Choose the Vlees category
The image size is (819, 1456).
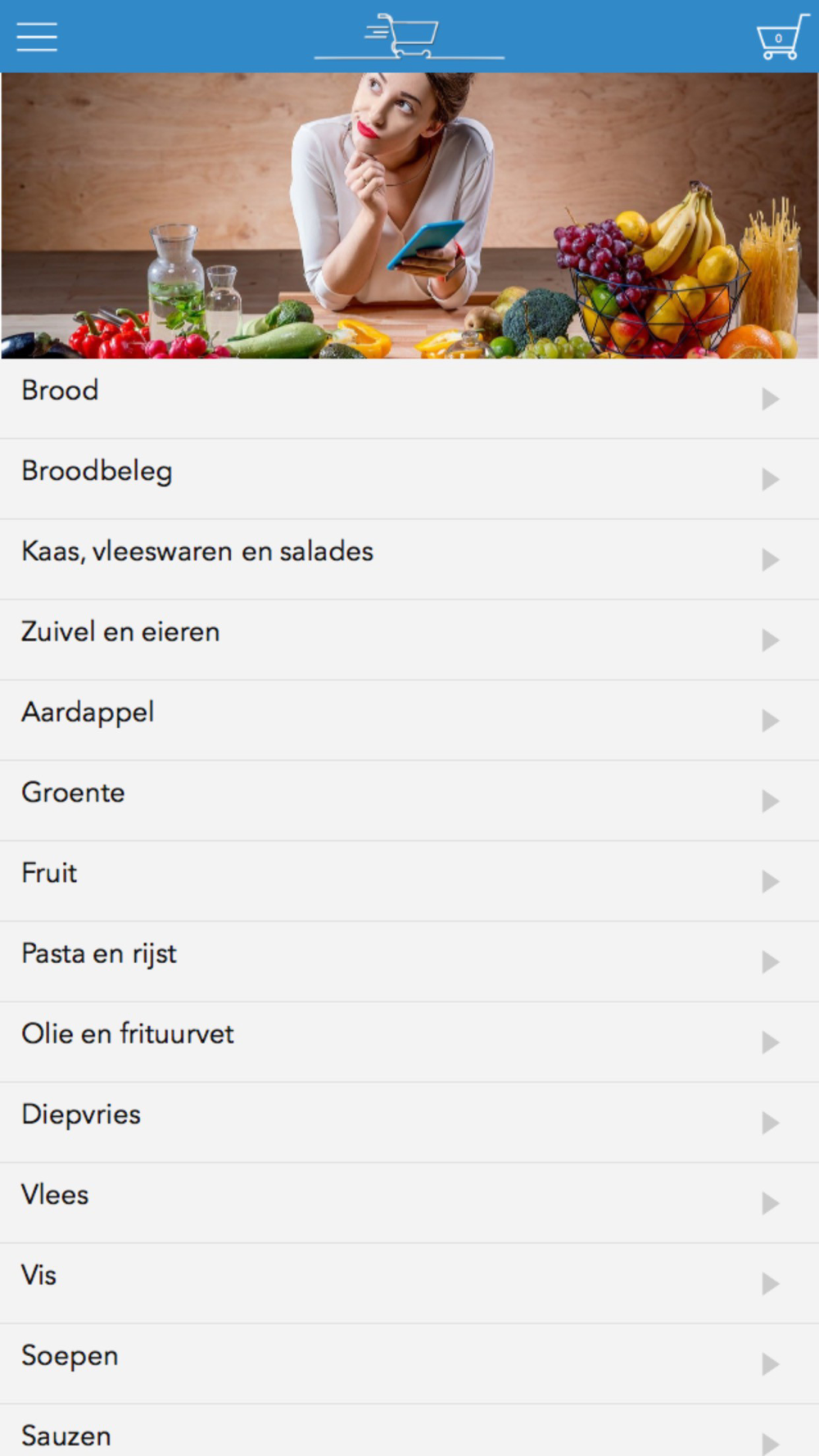(x=409, y=1203)
